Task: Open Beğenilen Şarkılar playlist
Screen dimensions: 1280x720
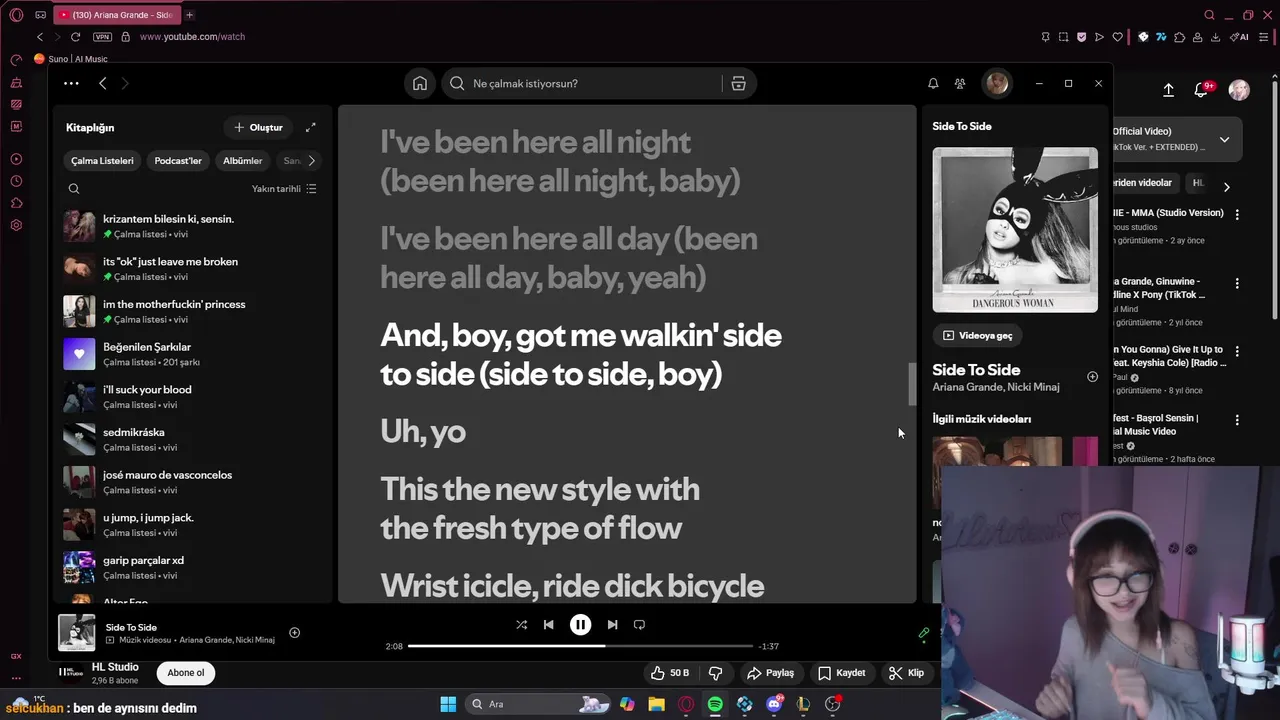Action: tap(192, 354)
